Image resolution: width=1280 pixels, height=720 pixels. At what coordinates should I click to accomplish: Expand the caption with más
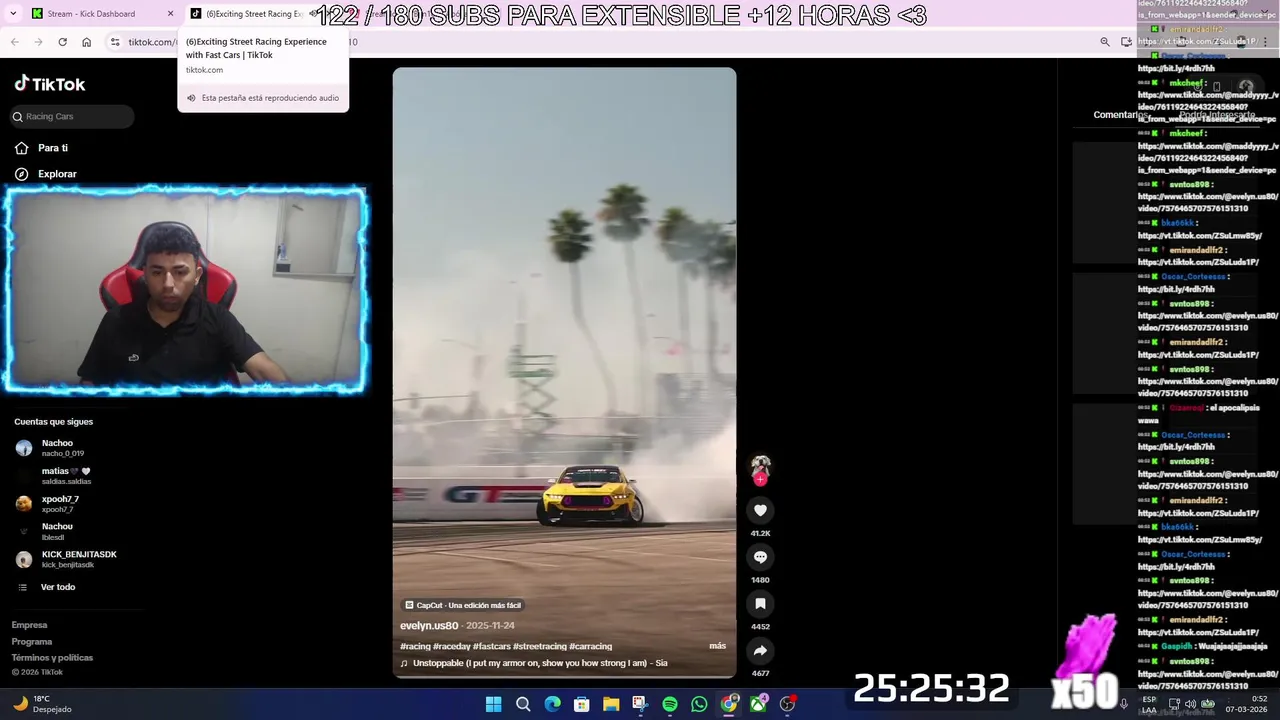[718, 646]
